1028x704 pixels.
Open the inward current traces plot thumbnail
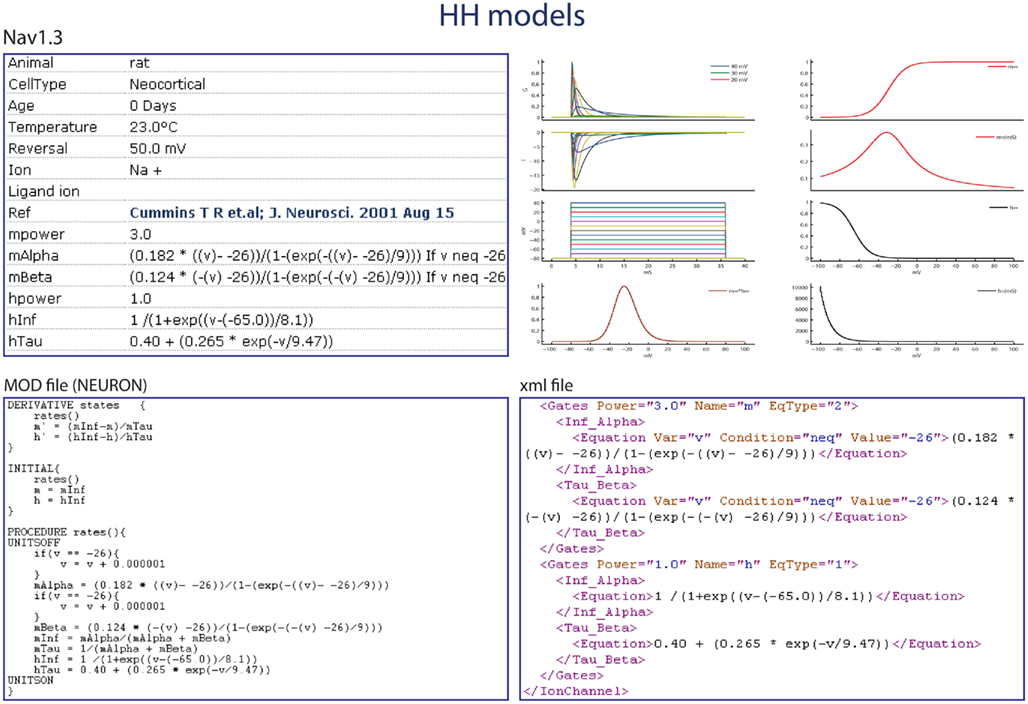tap(639, 161)
